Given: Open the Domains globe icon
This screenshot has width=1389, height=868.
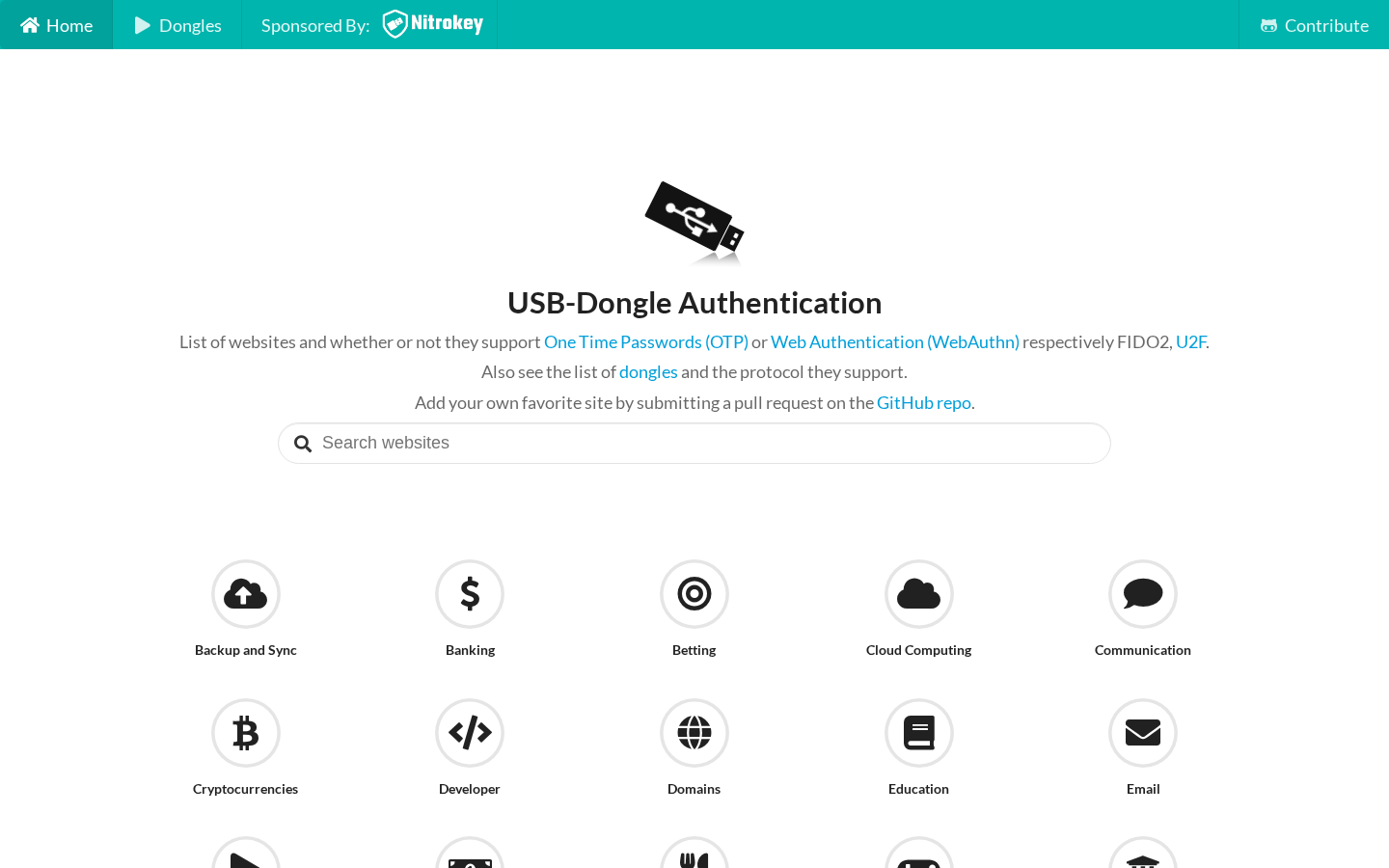Looking at the screenshot, I should tap(694, 733).
